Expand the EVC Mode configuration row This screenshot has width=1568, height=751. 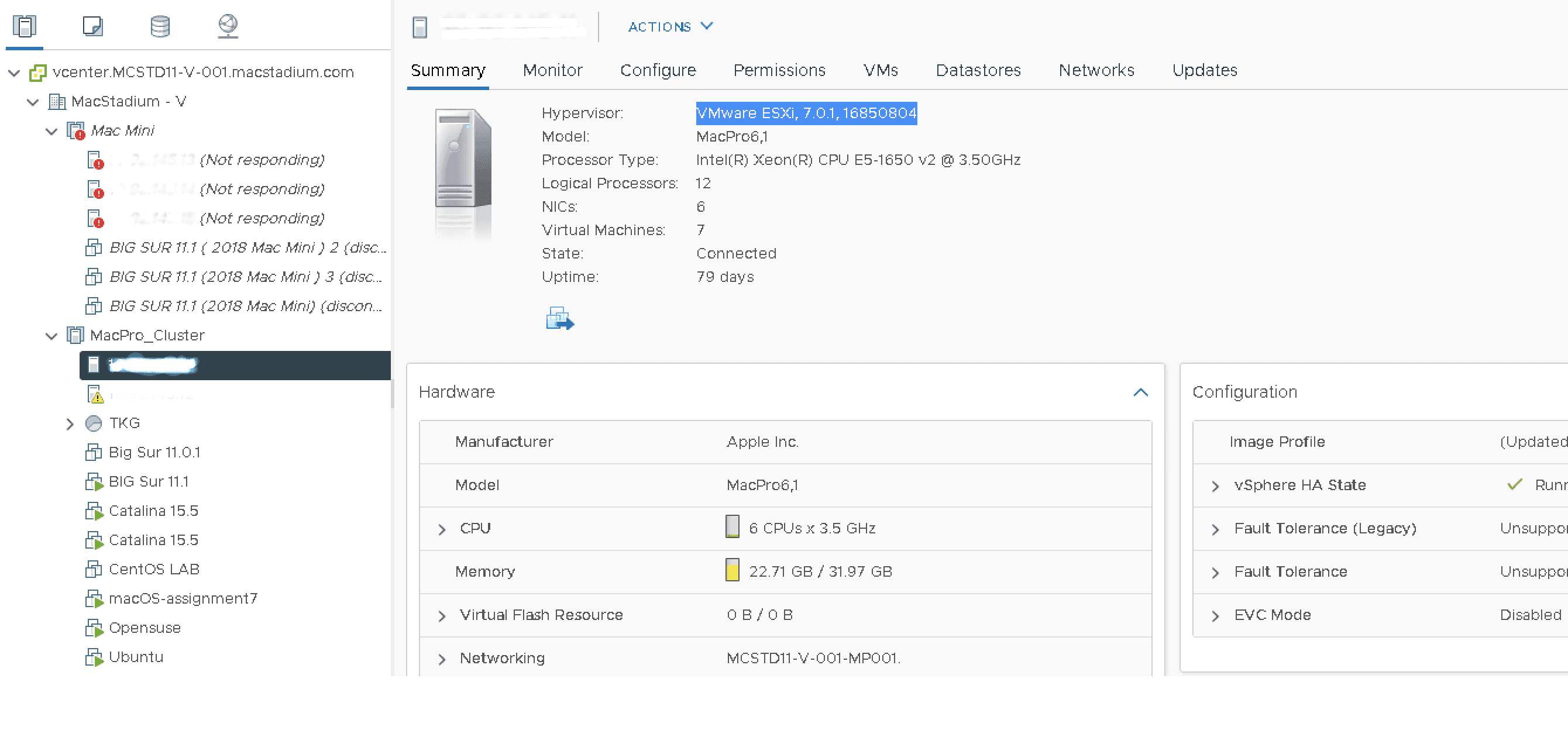point(1215,615)
